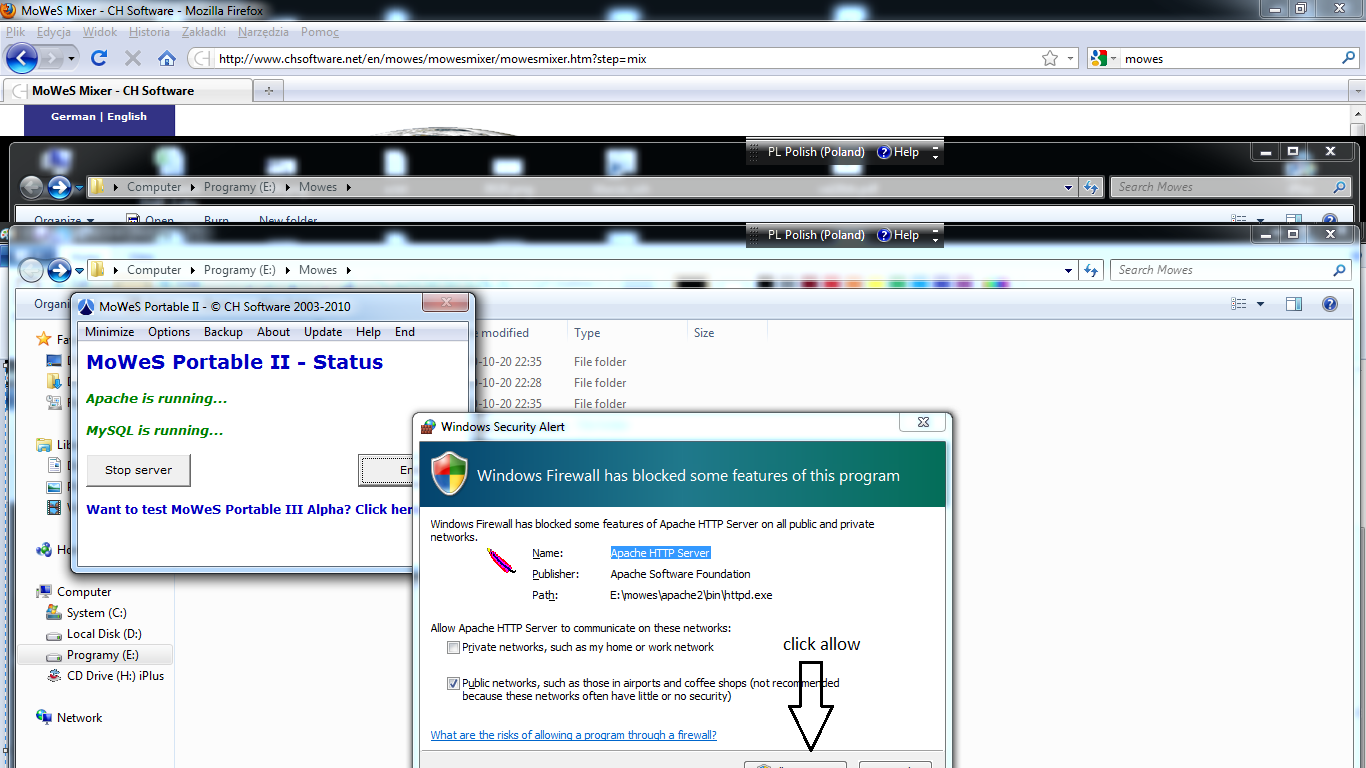1366x768 pixels.
Task: Open Firefox back history dropdown arrow
Action: coord(72,58)
